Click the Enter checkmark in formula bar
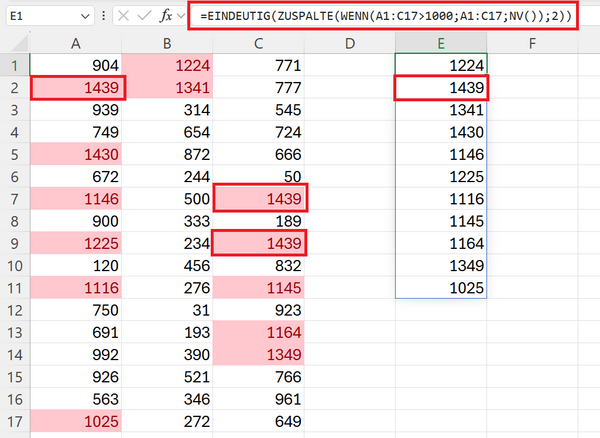Image resolution: width=600 pixels, height=438 pixels. pos(147,16)
